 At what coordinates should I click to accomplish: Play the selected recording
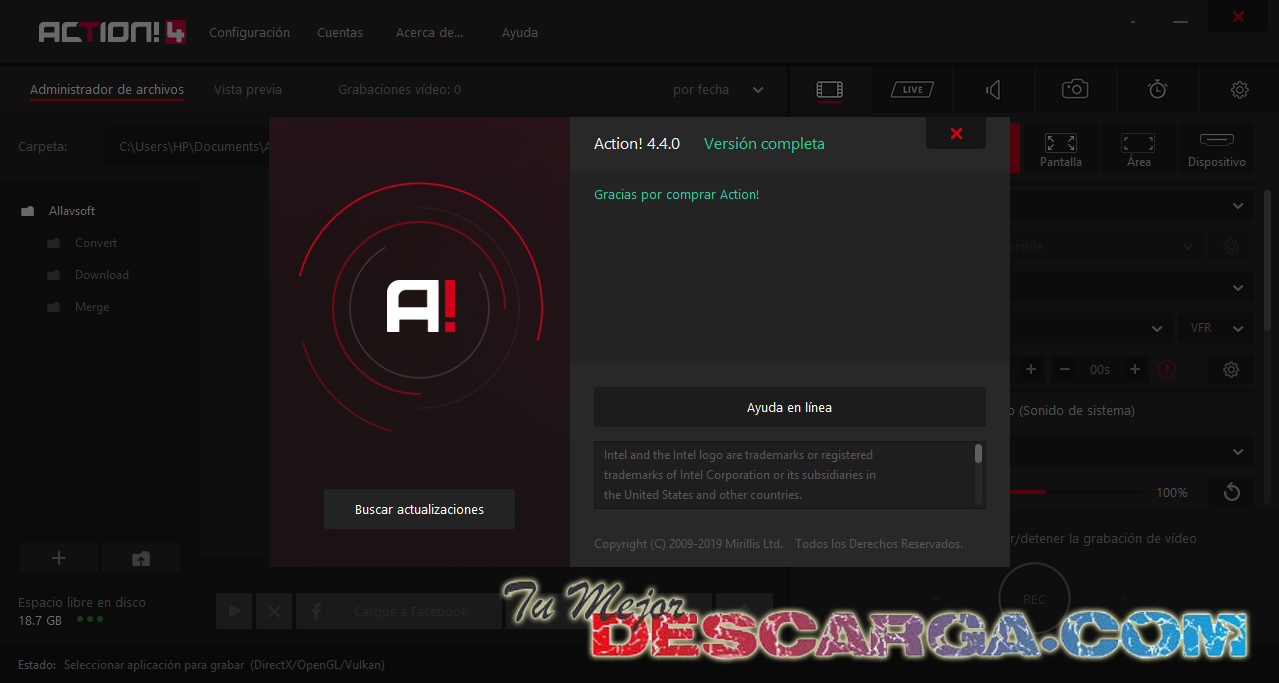(234, 611)
